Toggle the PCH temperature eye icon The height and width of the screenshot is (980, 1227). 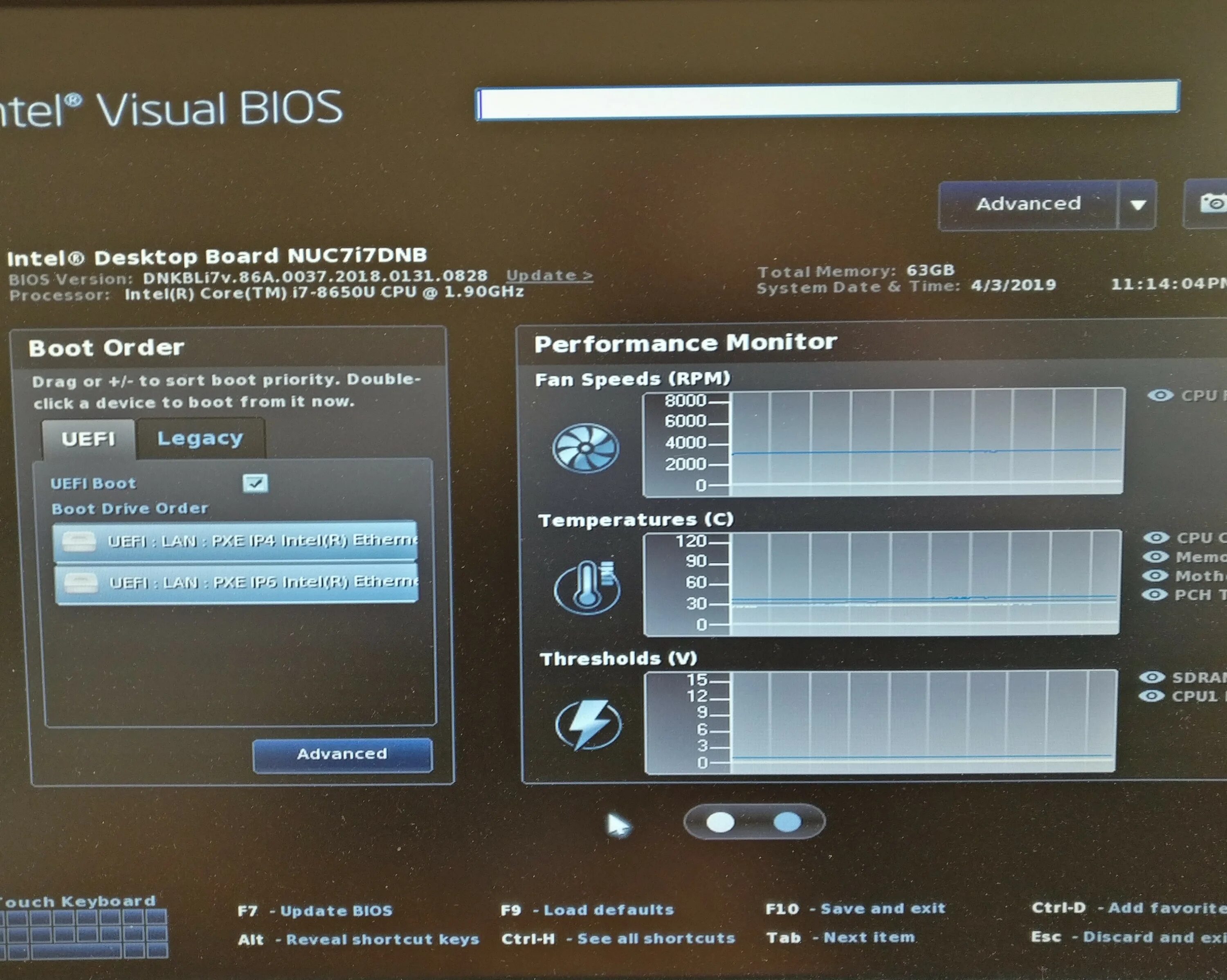(x=1154, y=595)
